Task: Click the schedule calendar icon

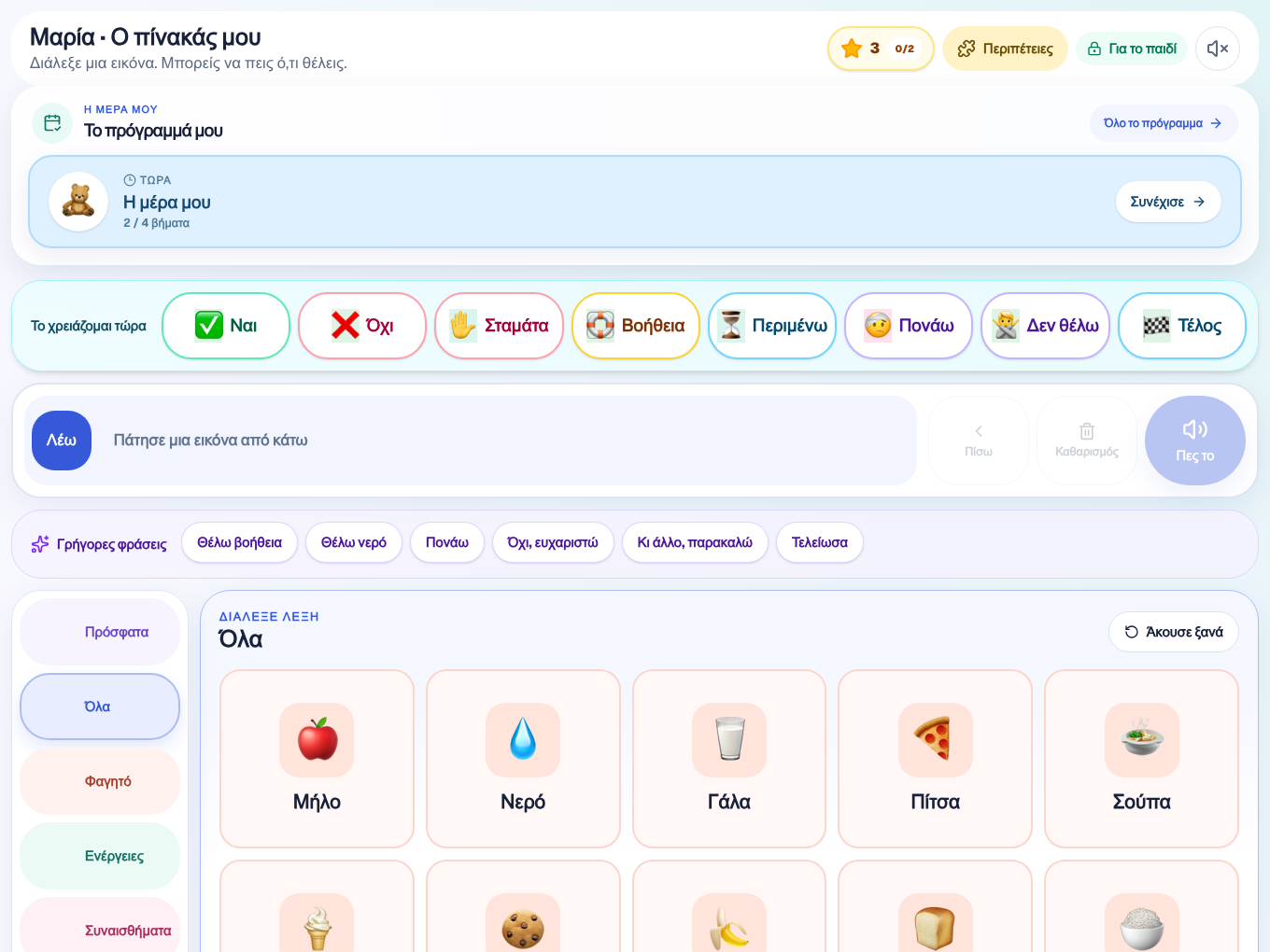Action: pos(52,123)
